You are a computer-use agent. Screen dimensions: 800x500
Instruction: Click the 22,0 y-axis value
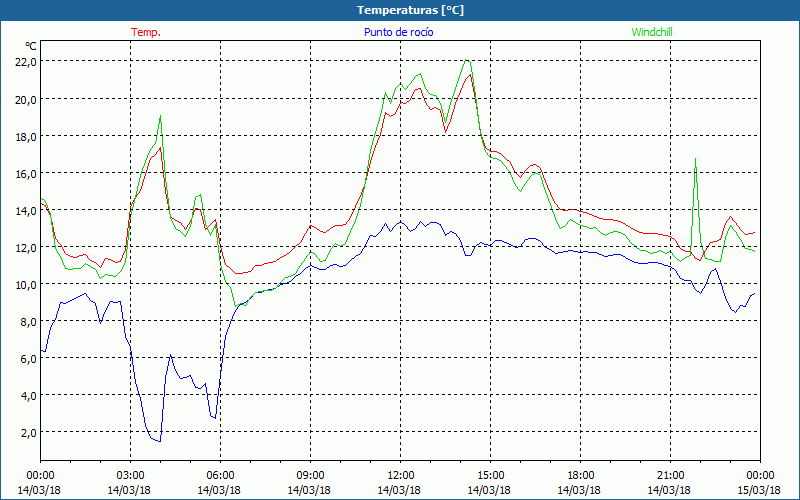click(x=27, y=62)
